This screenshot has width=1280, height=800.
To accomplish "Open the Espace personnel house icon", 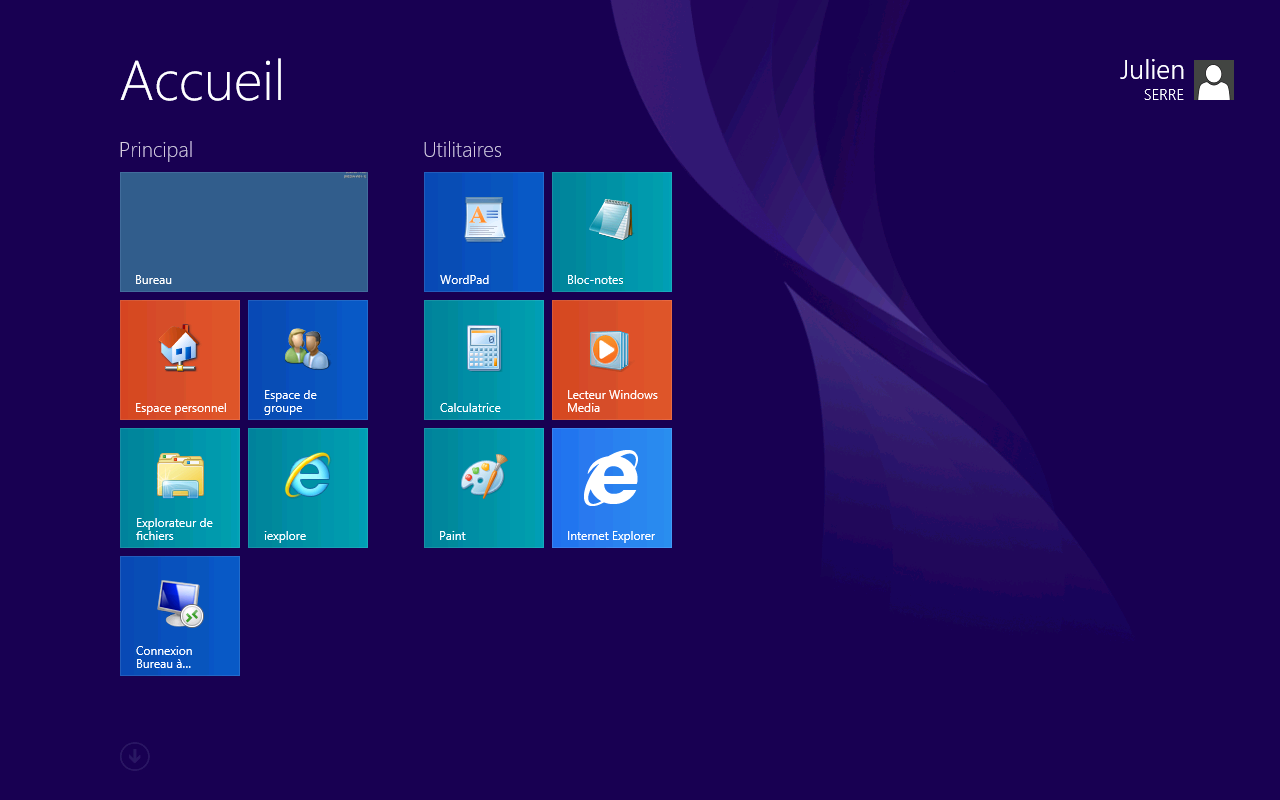I will [180, 348].
